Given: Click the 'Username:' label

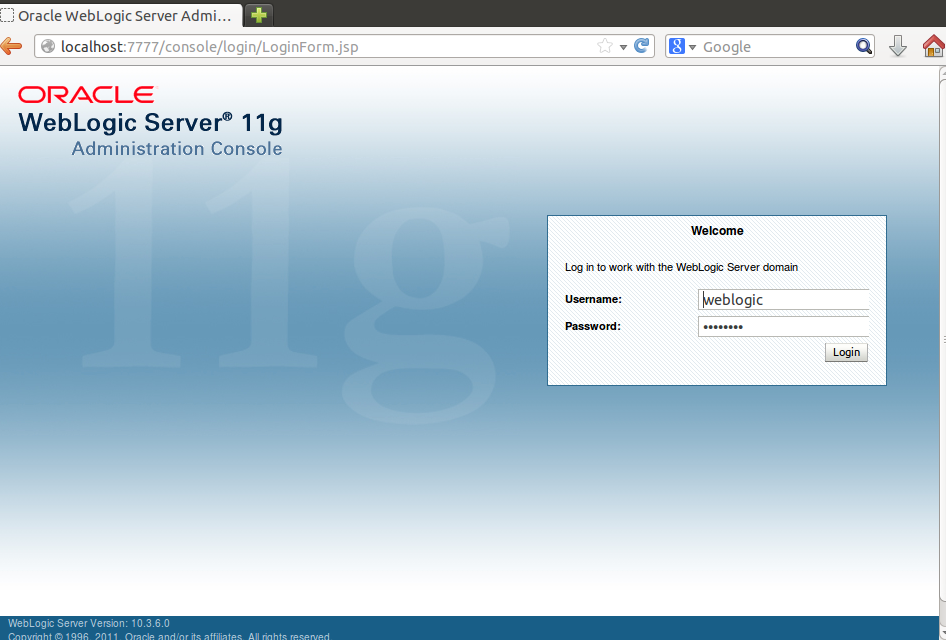Looking at the screenshot, I should pyautogui.click(x=593, y=299).
